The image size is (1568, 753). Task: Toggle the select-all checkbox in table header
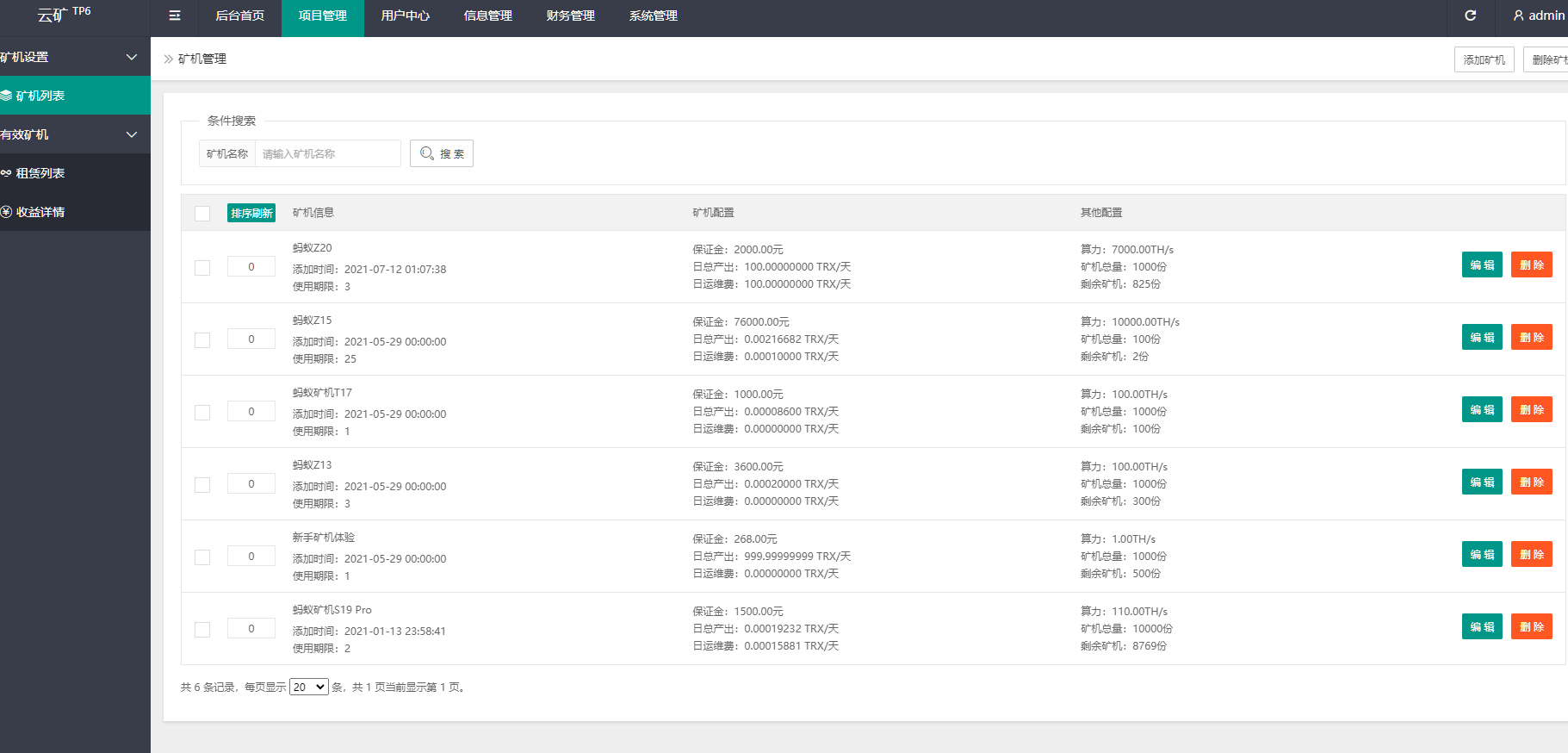[202, 214]
